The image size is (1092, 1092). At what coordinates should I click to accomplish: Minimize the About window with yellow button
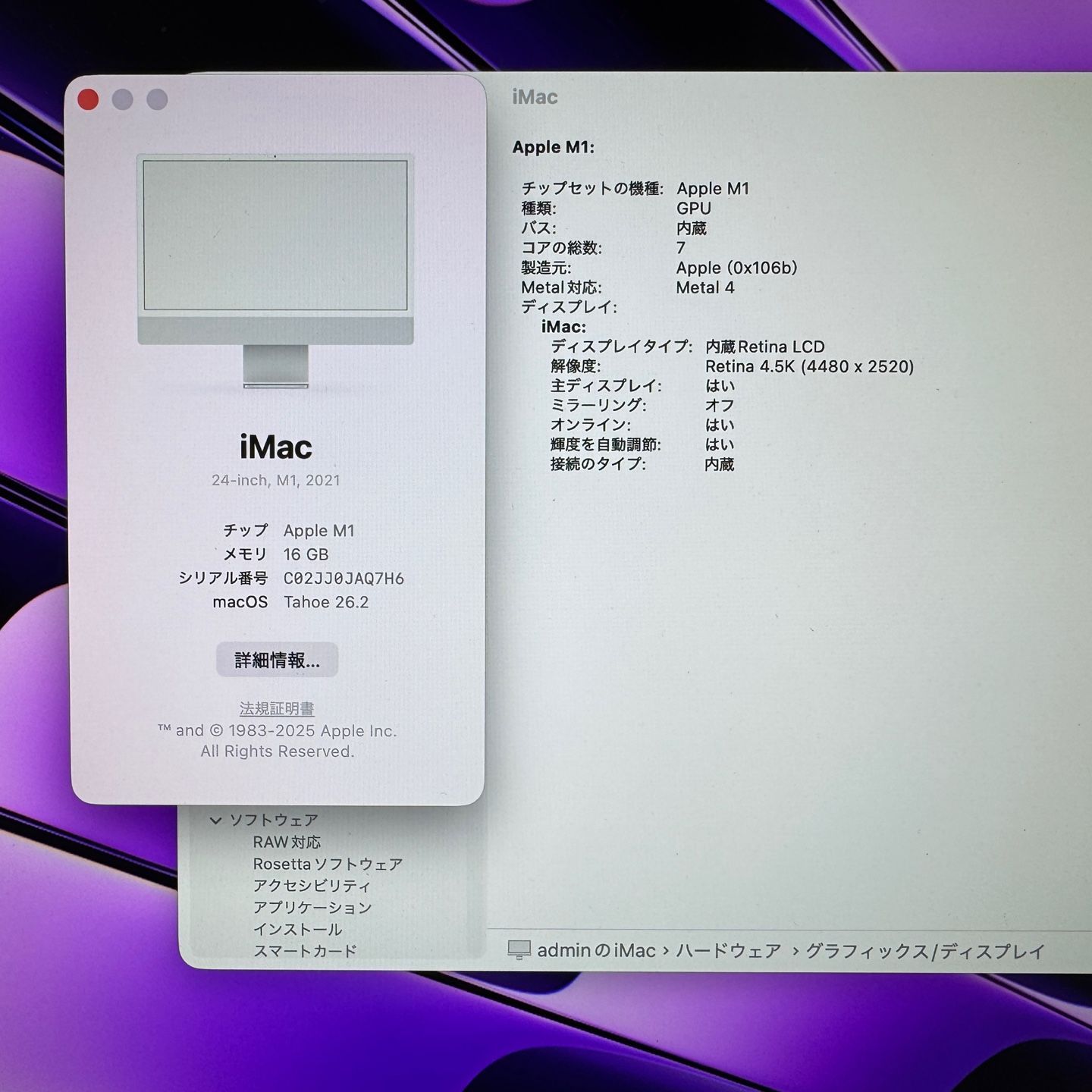point(121,98)
